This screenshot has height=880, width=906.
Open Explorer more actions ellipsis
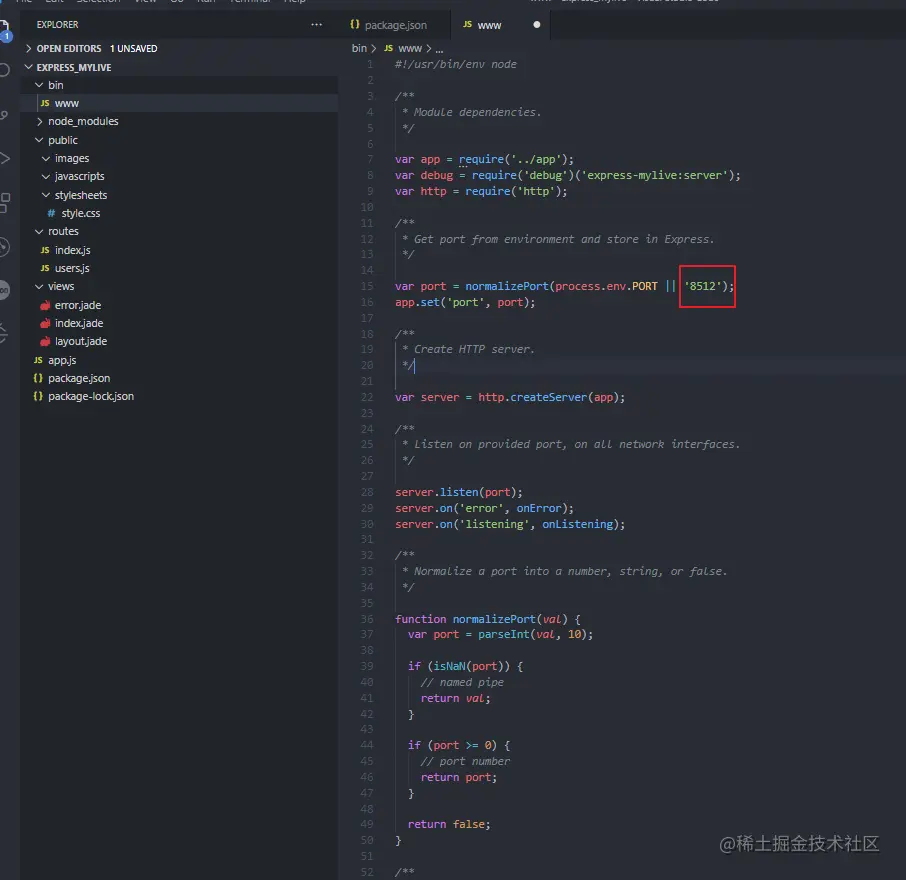coord(316,24)
